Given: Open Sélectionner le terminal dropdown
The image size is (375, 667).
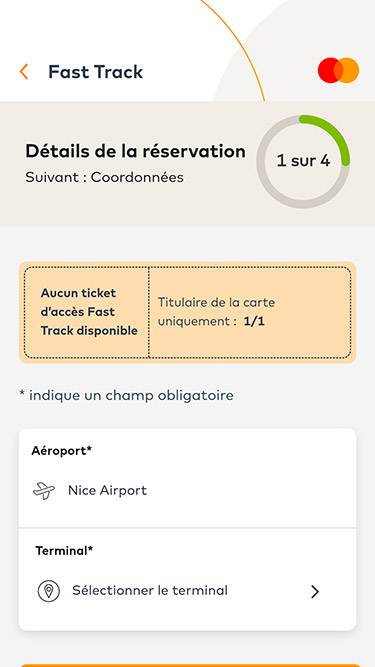Looking at the screenshot, I should [x=187, y=591].
